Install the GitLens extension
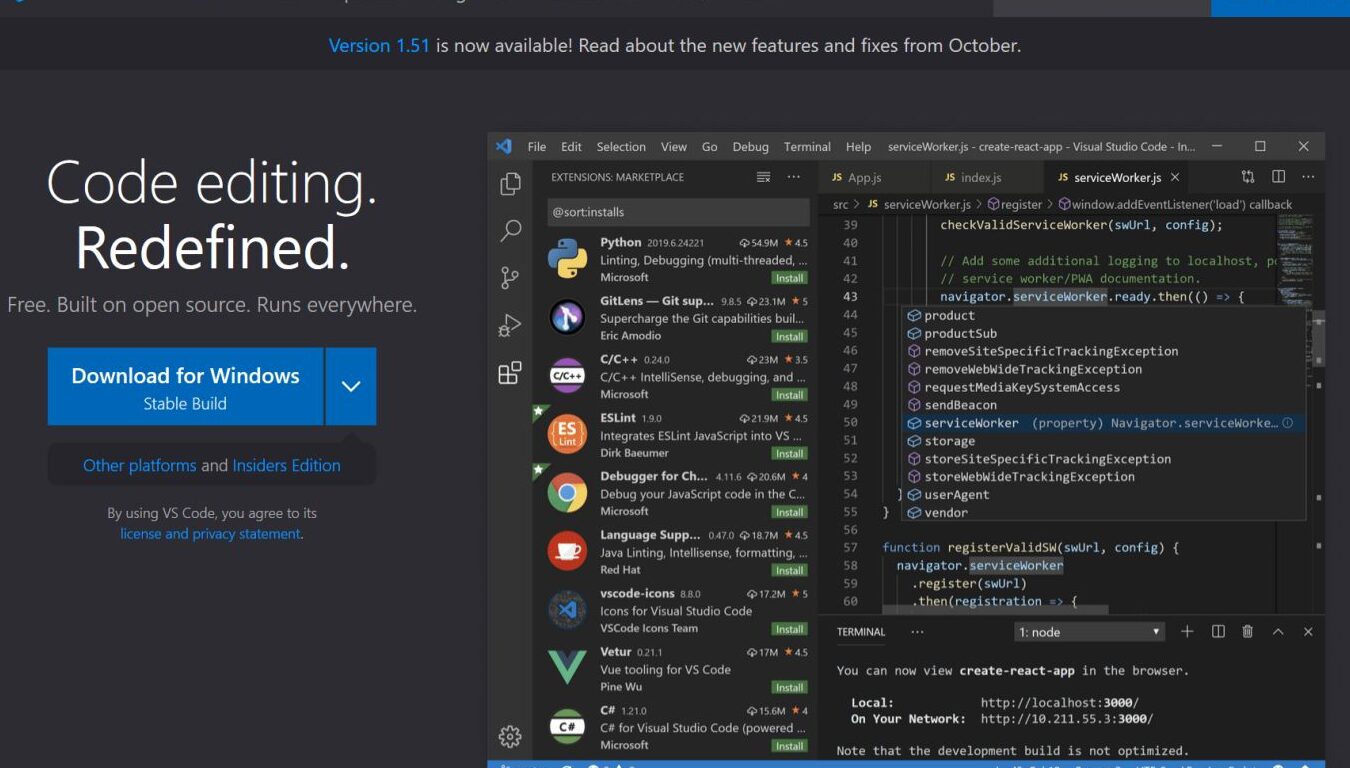This screenshot has height=768, width=1350. coord(790,336)
